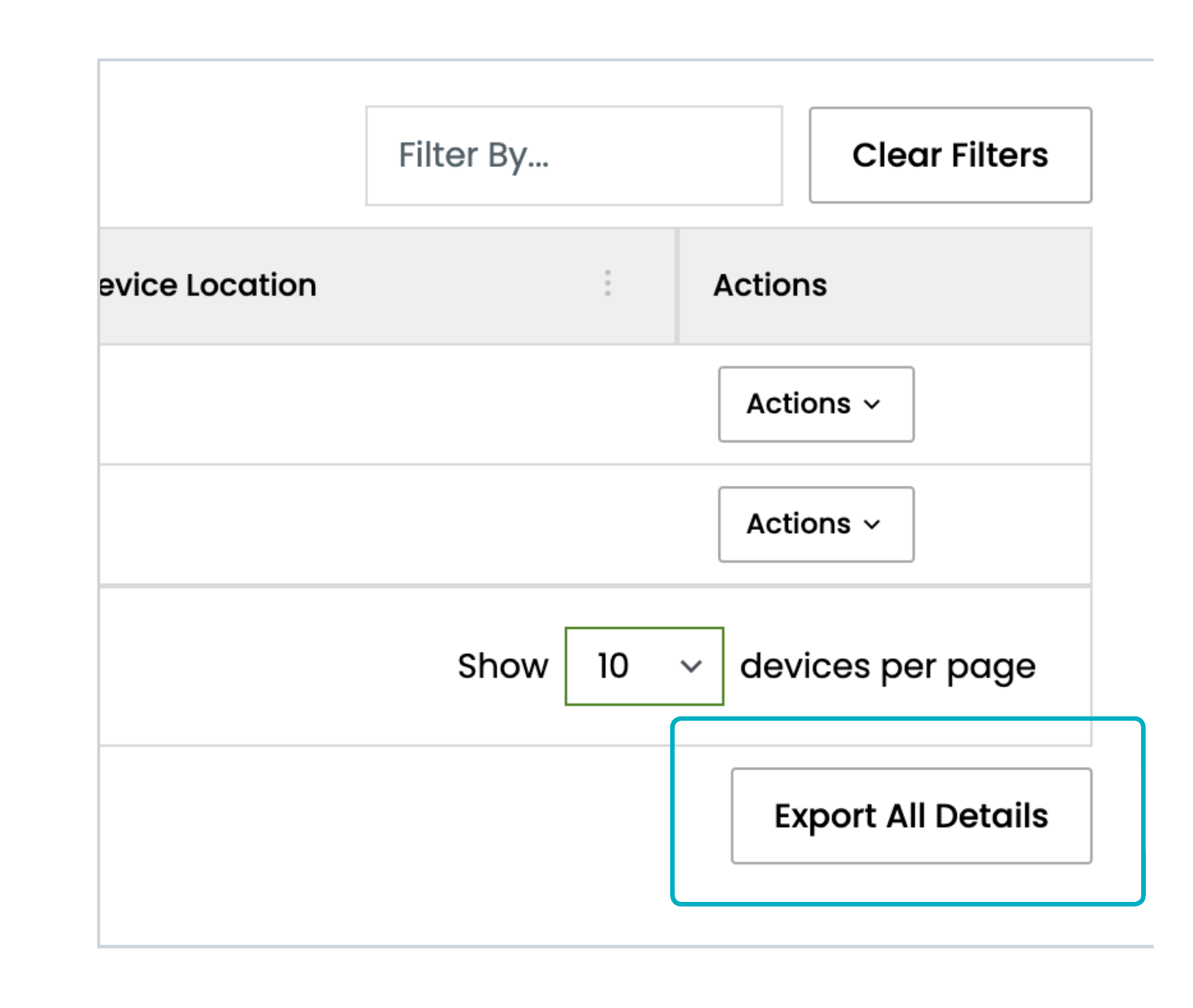Image resolution: width=1193 pixels, height=1008 pixels.
Task: Click the 'devices per page' label
Action: 887,666
